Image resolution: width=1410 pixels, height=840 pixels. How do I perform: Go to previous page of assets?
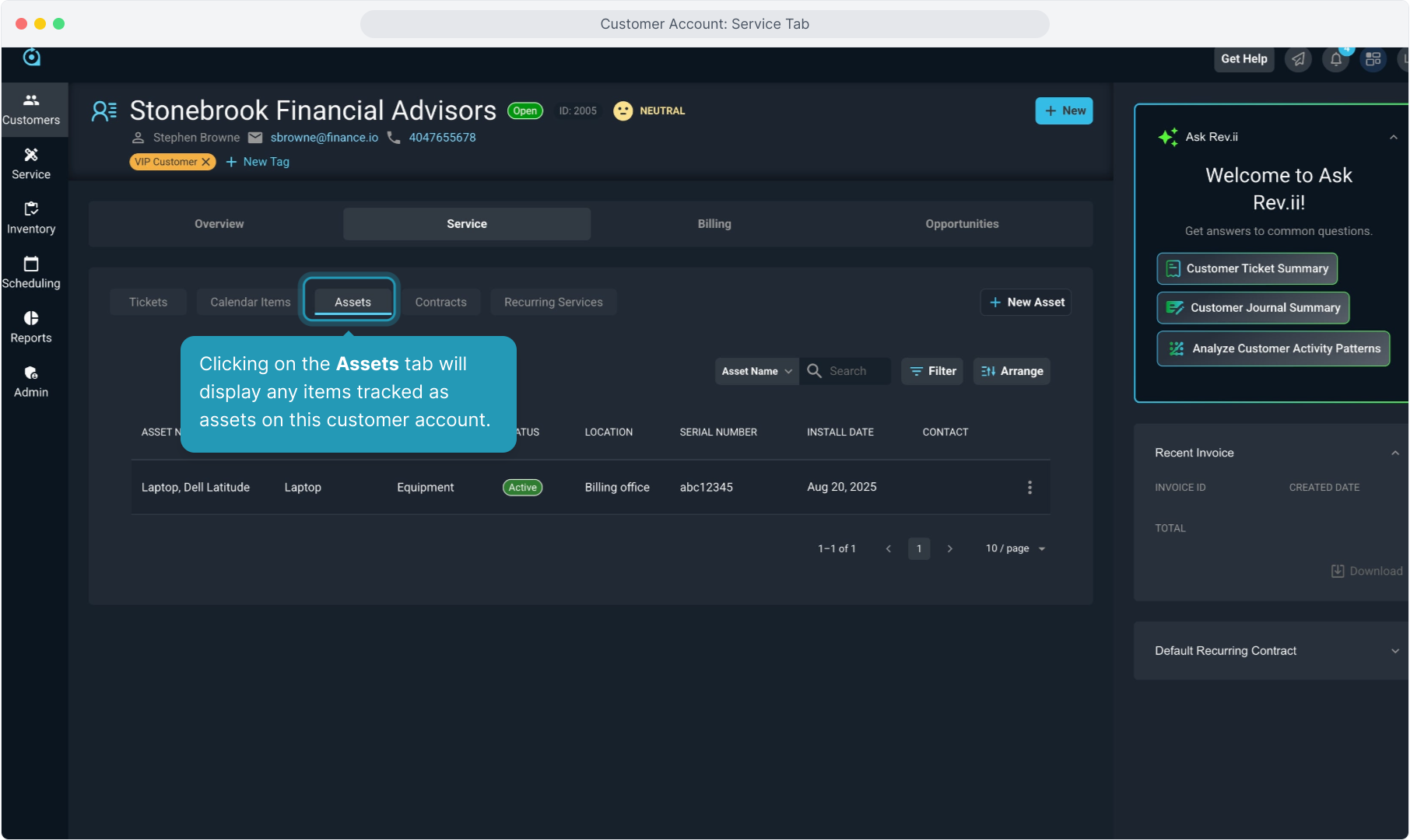[888, 549]
